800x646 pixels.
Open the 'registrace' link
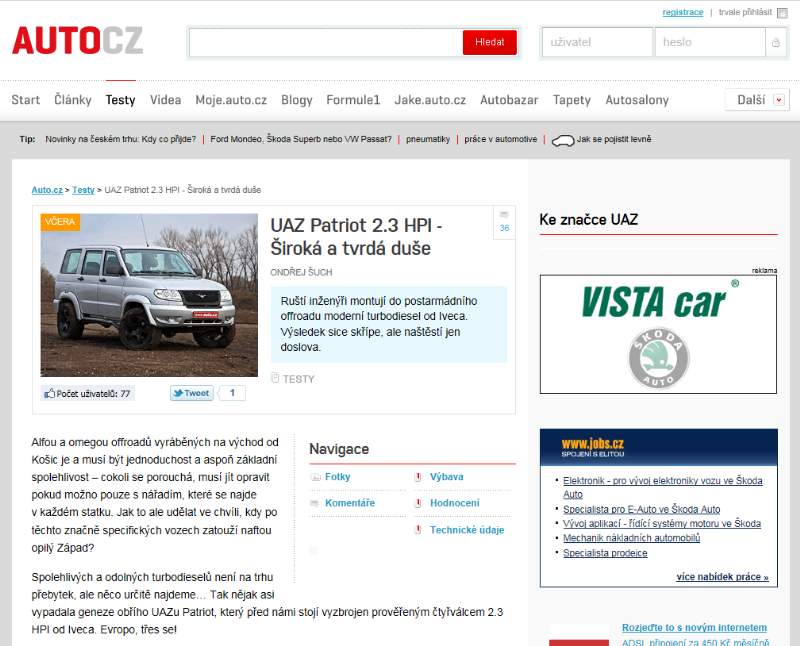(x=683, y=12)
